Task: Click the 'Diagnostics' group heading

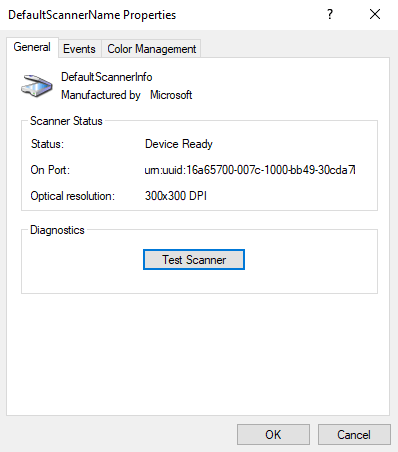Action: [57, 230]
